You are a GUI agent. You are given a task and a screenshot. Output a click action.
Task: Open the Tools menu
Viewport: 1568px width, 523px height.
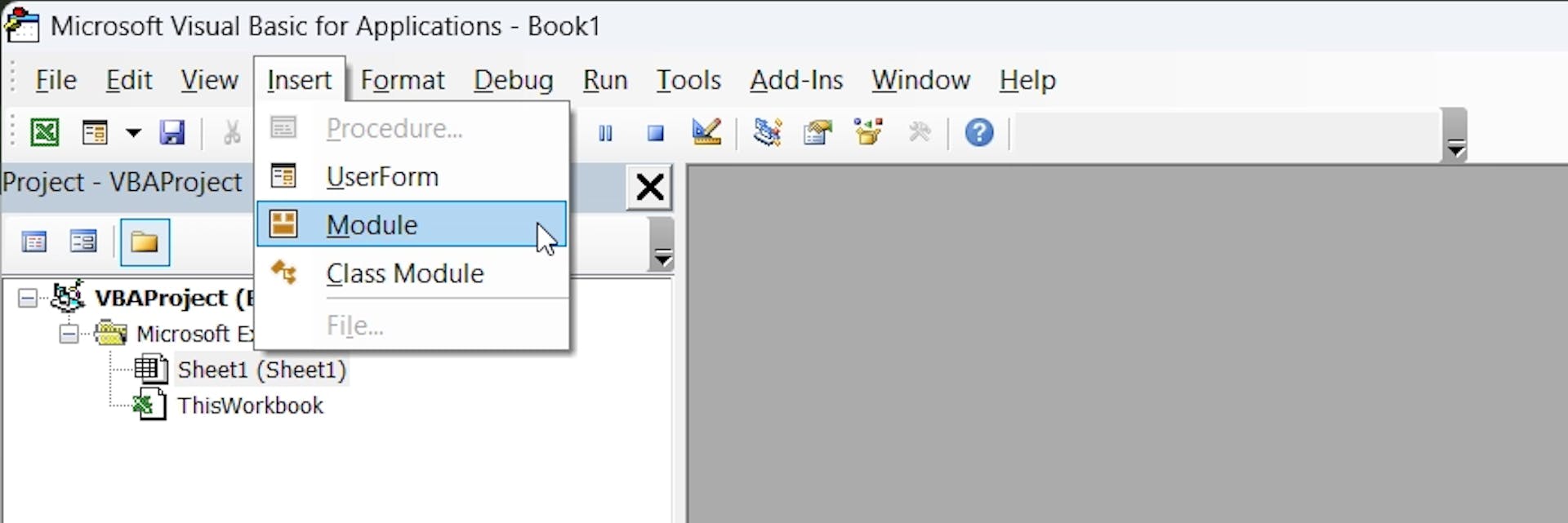pos(688,80)
